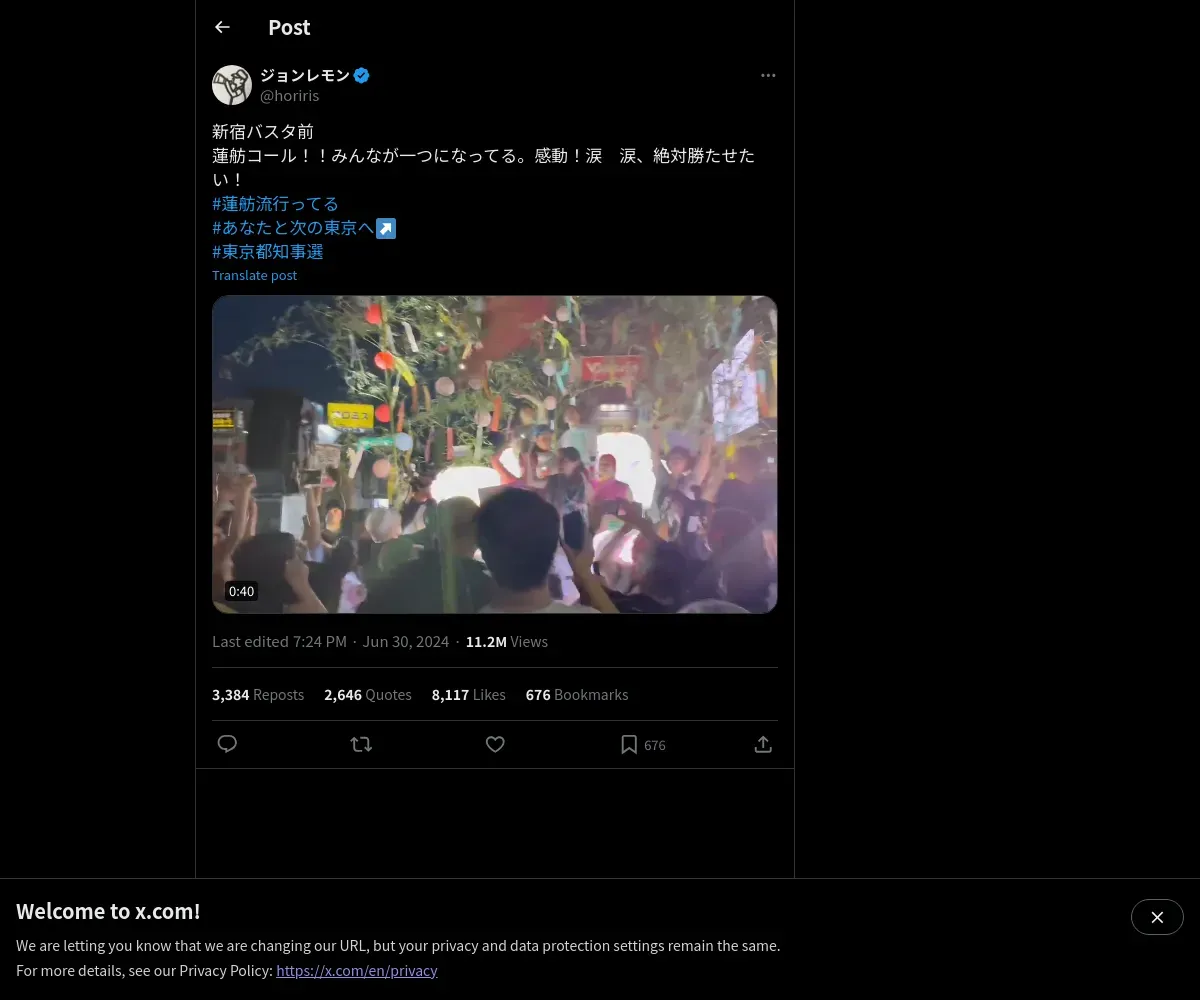Like the post with the heart icon

coord(495,744)
